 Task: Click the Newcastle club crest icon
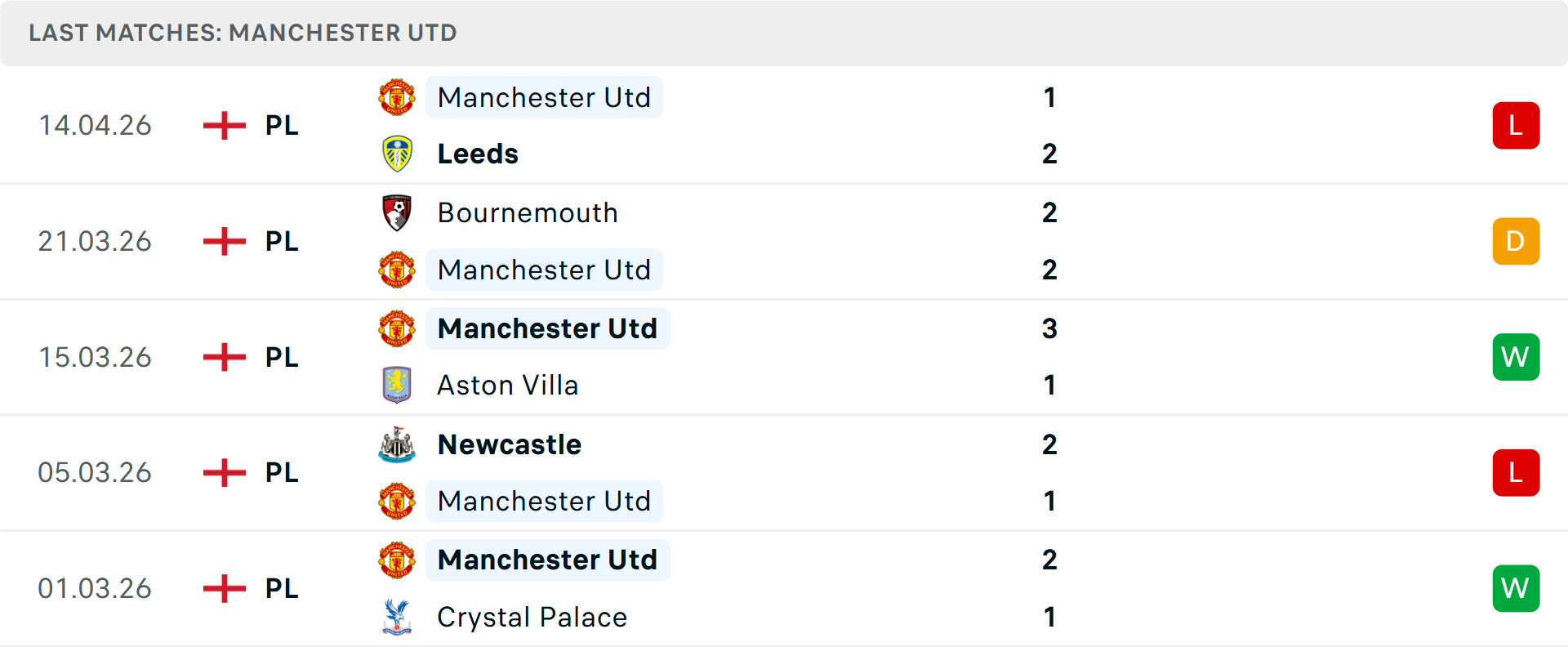click(x=397, y=444)
